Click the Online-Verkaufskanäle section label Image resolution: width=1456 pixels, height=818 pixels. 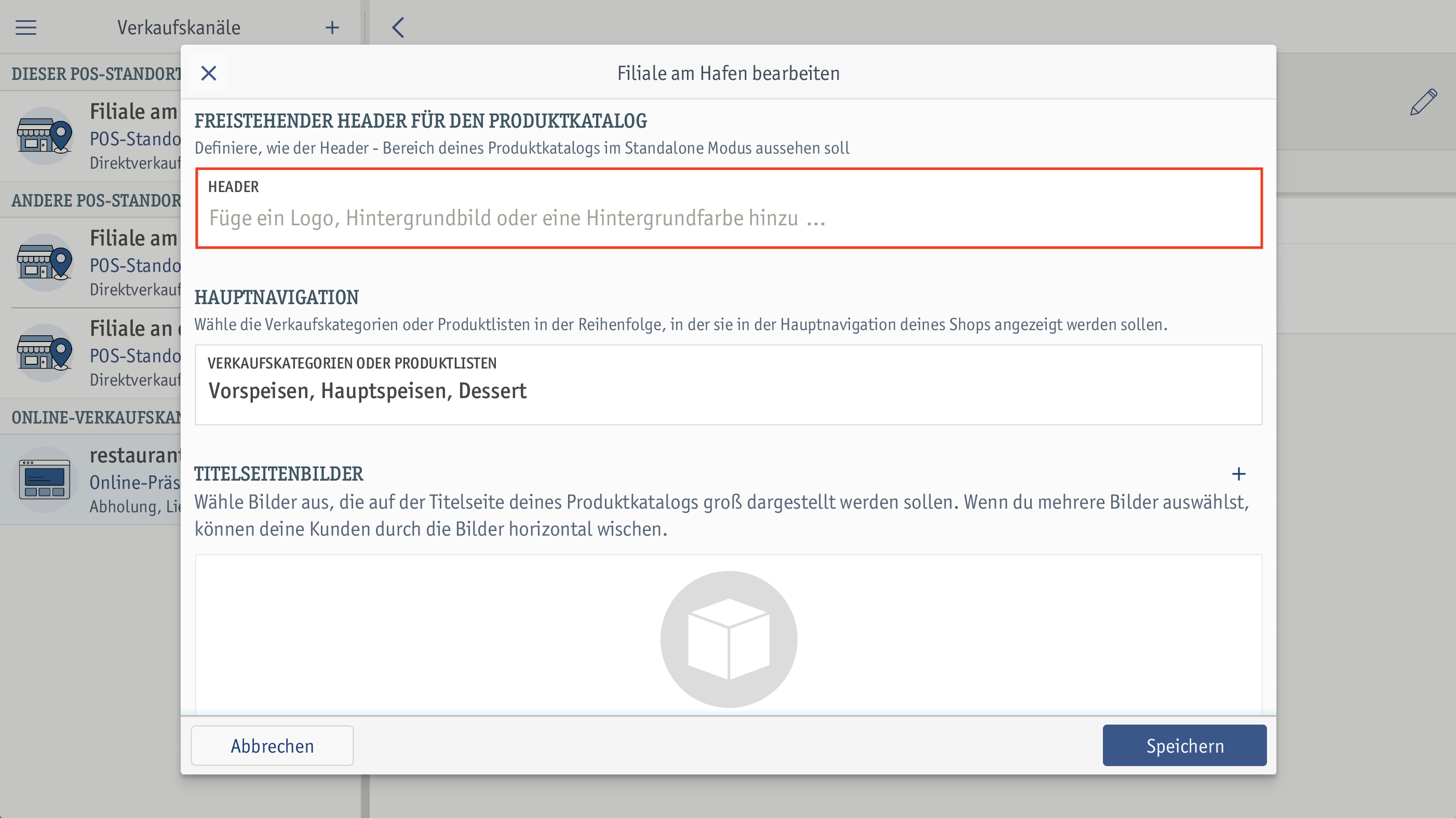point(96,417)
